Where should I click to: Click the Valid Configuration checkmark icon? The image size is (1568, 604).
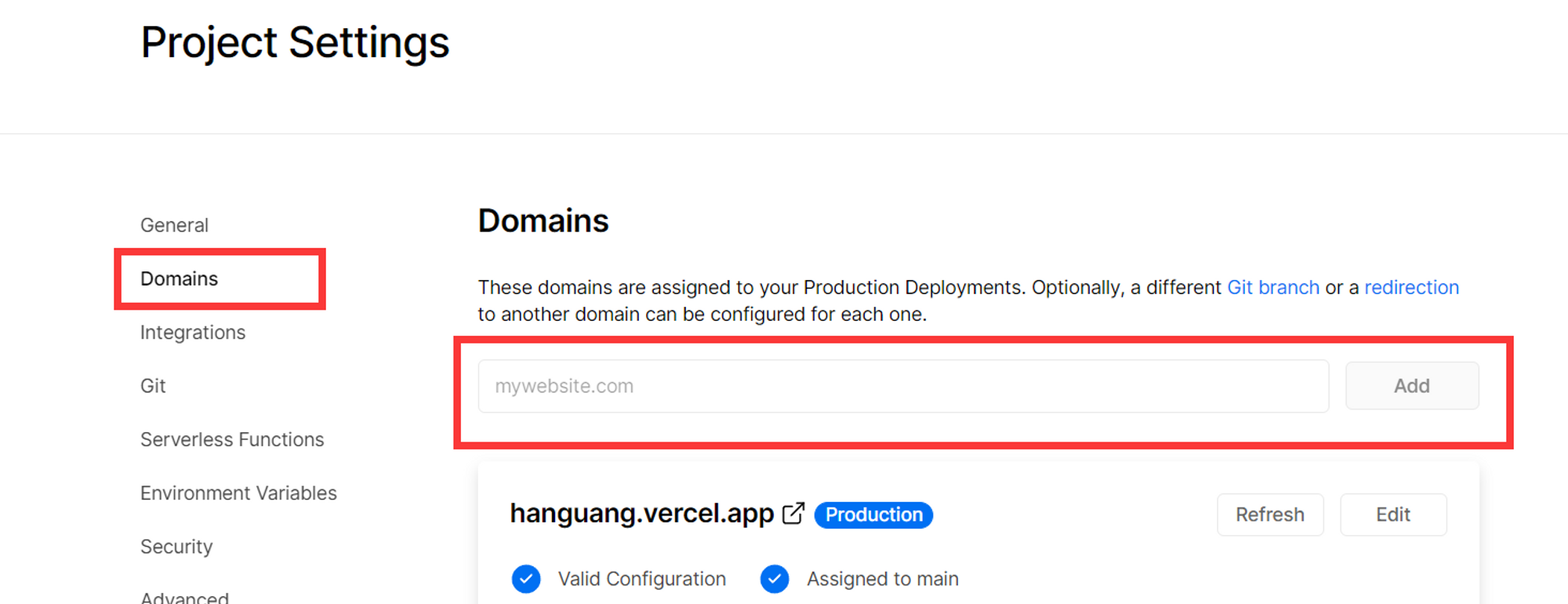[x=526, y=579]
